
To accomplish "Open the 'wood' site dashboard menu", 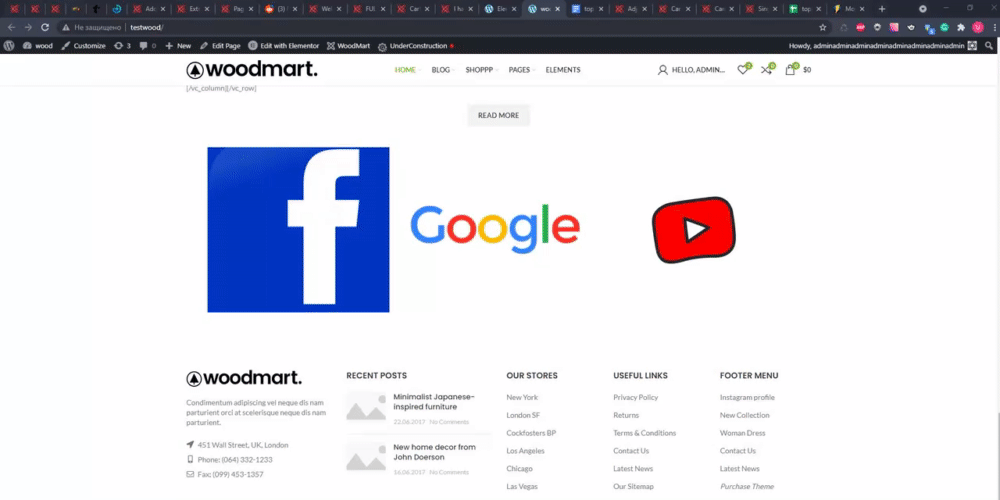I will coord(38,46).
